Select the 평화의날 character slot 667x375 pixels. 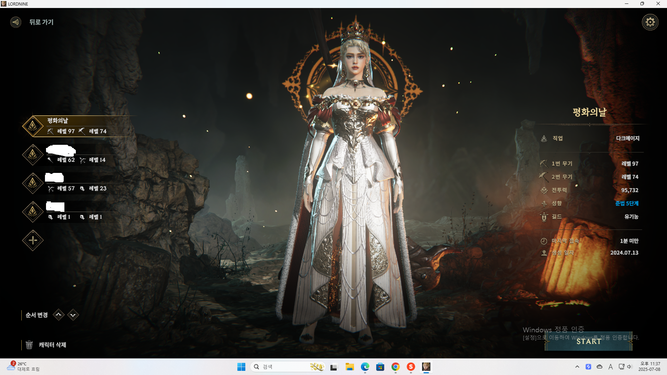[x=77, y=126]
